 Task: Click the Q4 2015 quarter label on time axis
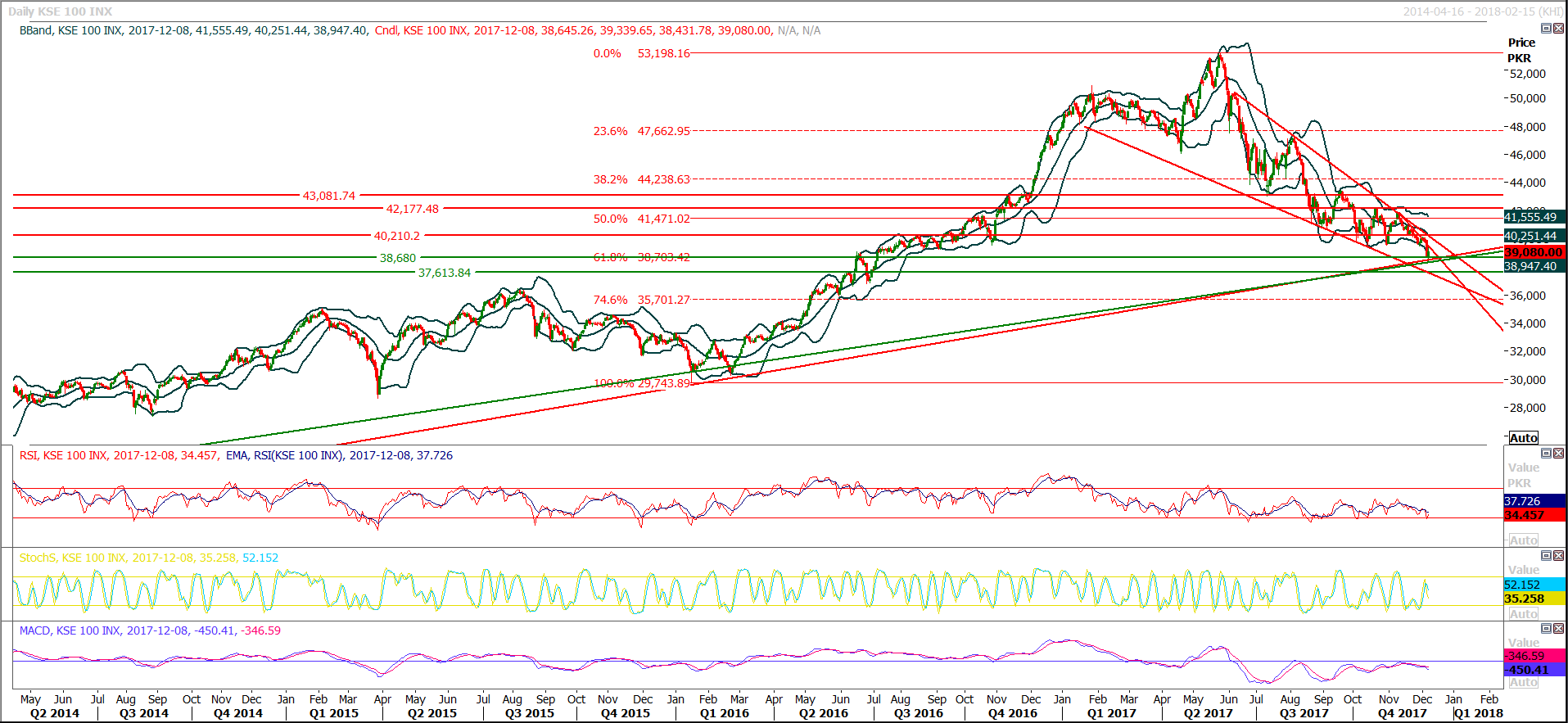(x=626, y=713)
